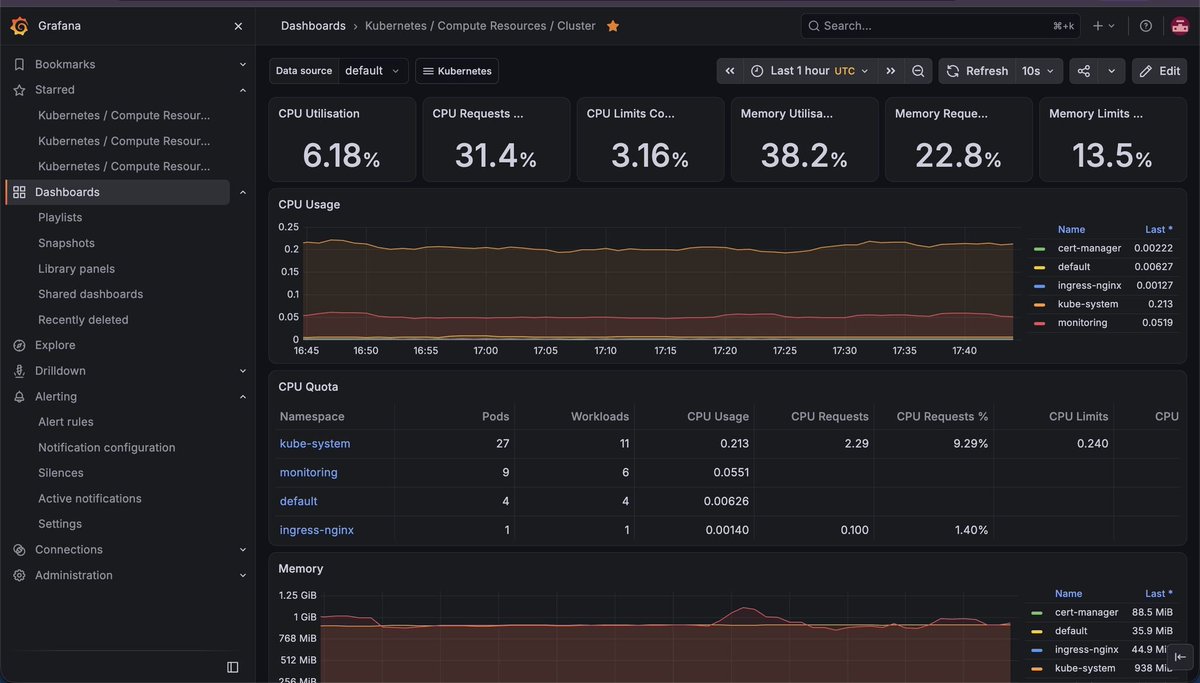Open Shared dashboards in the sidebar
This screenshot has width=1200, height=683.
[x=90, y=294]
